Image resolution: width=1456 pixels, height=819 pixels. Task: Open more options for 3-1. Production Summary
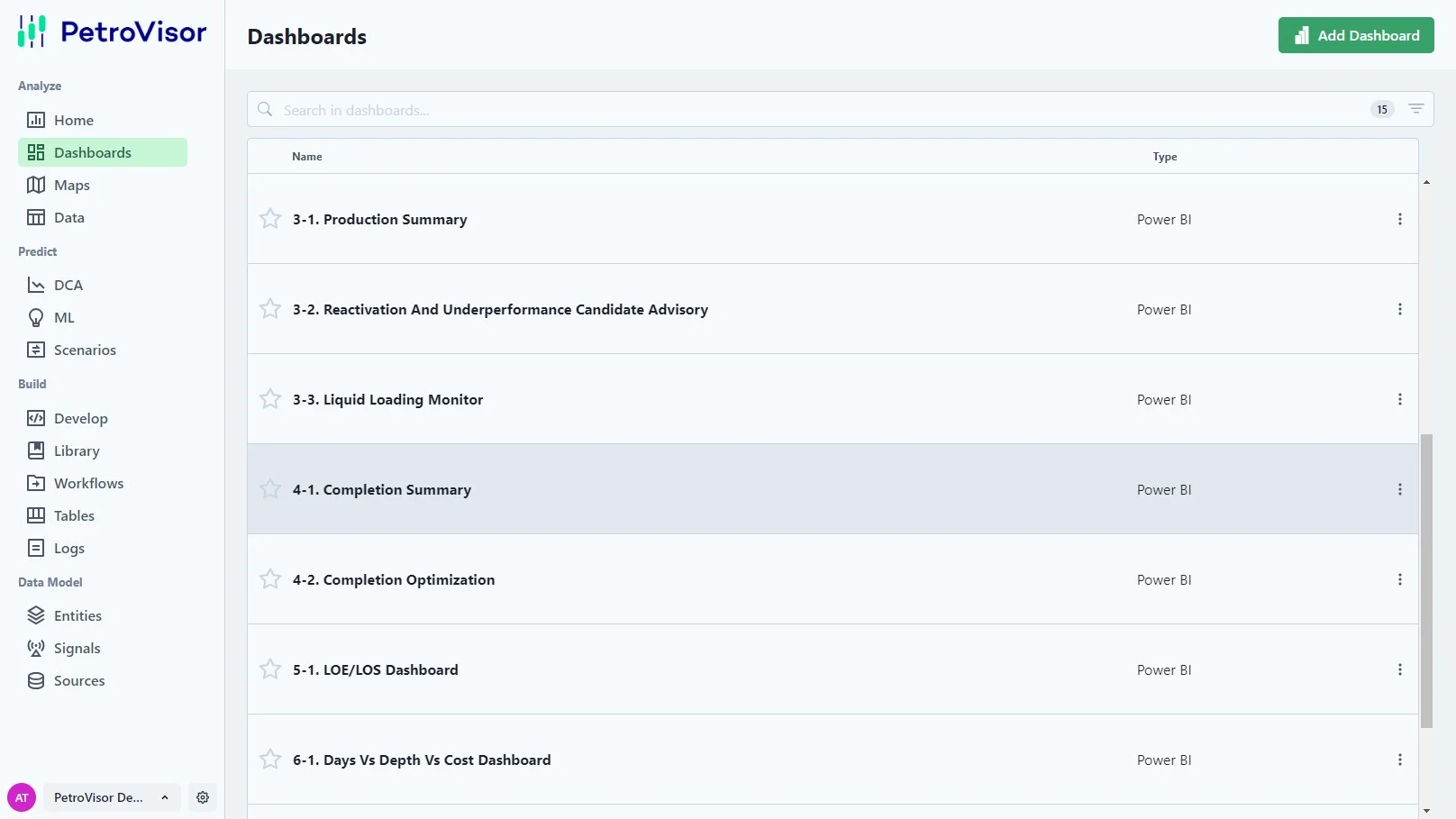(1400, 219)
